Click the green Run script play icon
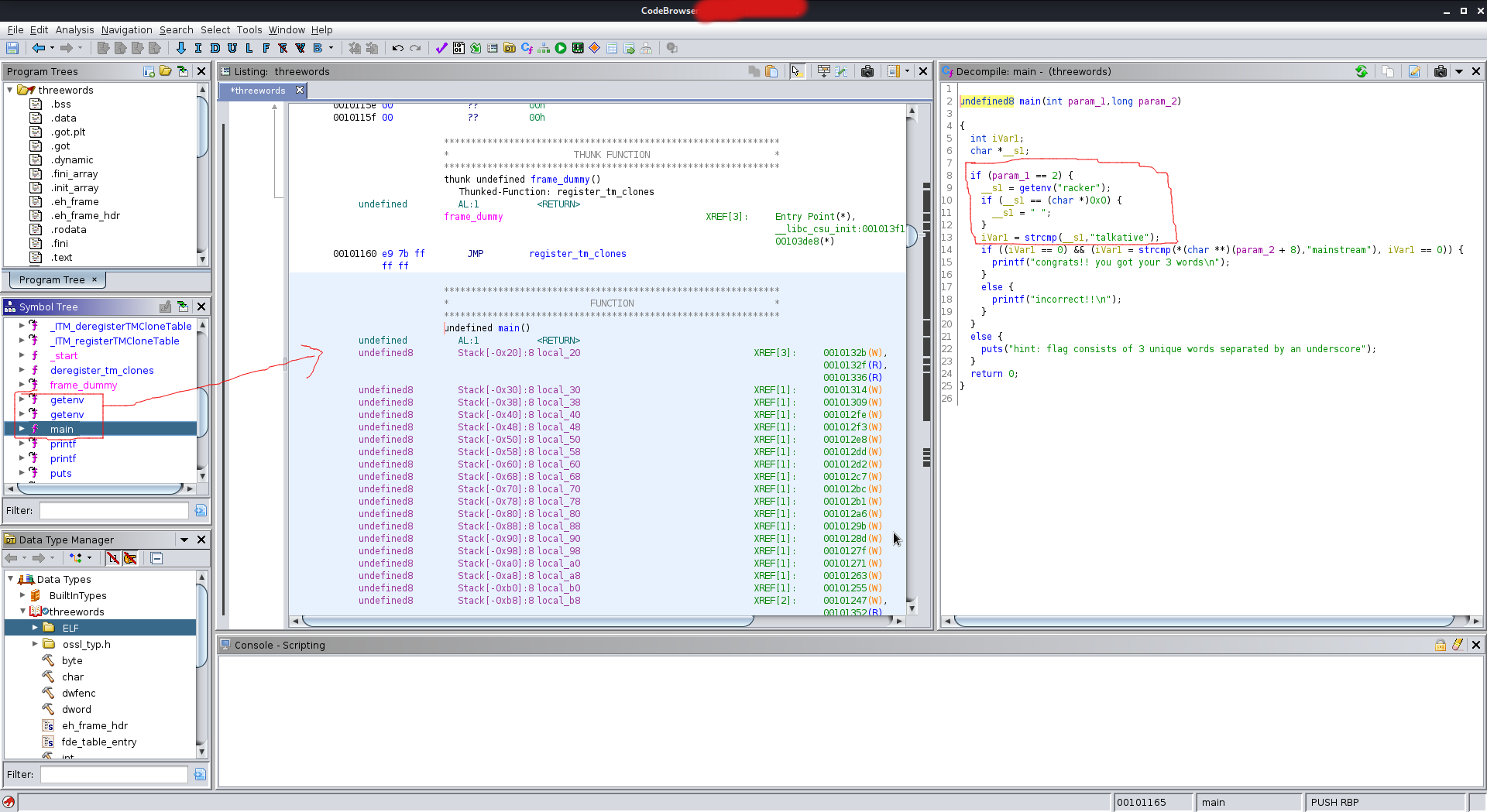The height and width of the screenshot is (812, 1487). [561, 48]
